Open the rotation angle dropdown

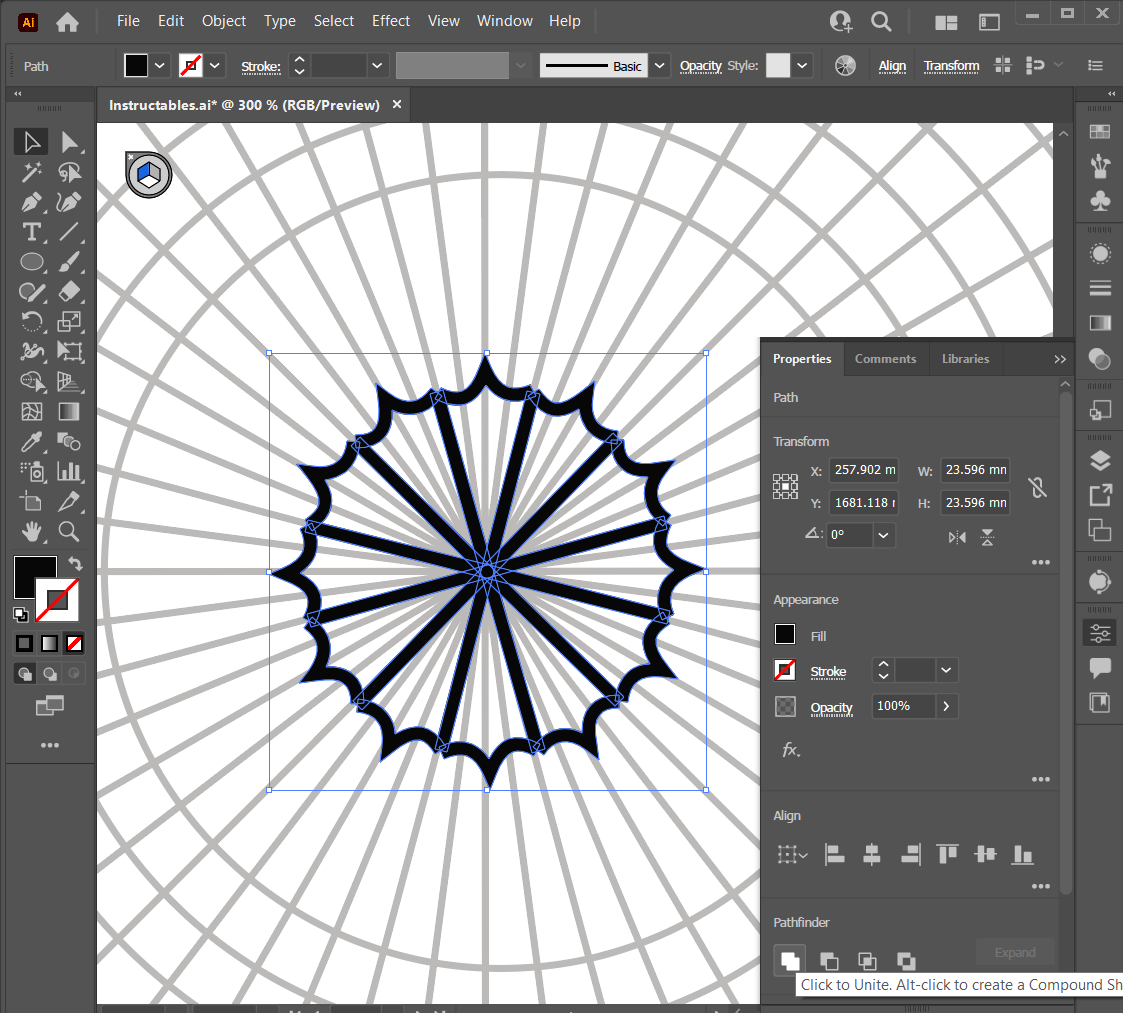(x=884, y=535)
